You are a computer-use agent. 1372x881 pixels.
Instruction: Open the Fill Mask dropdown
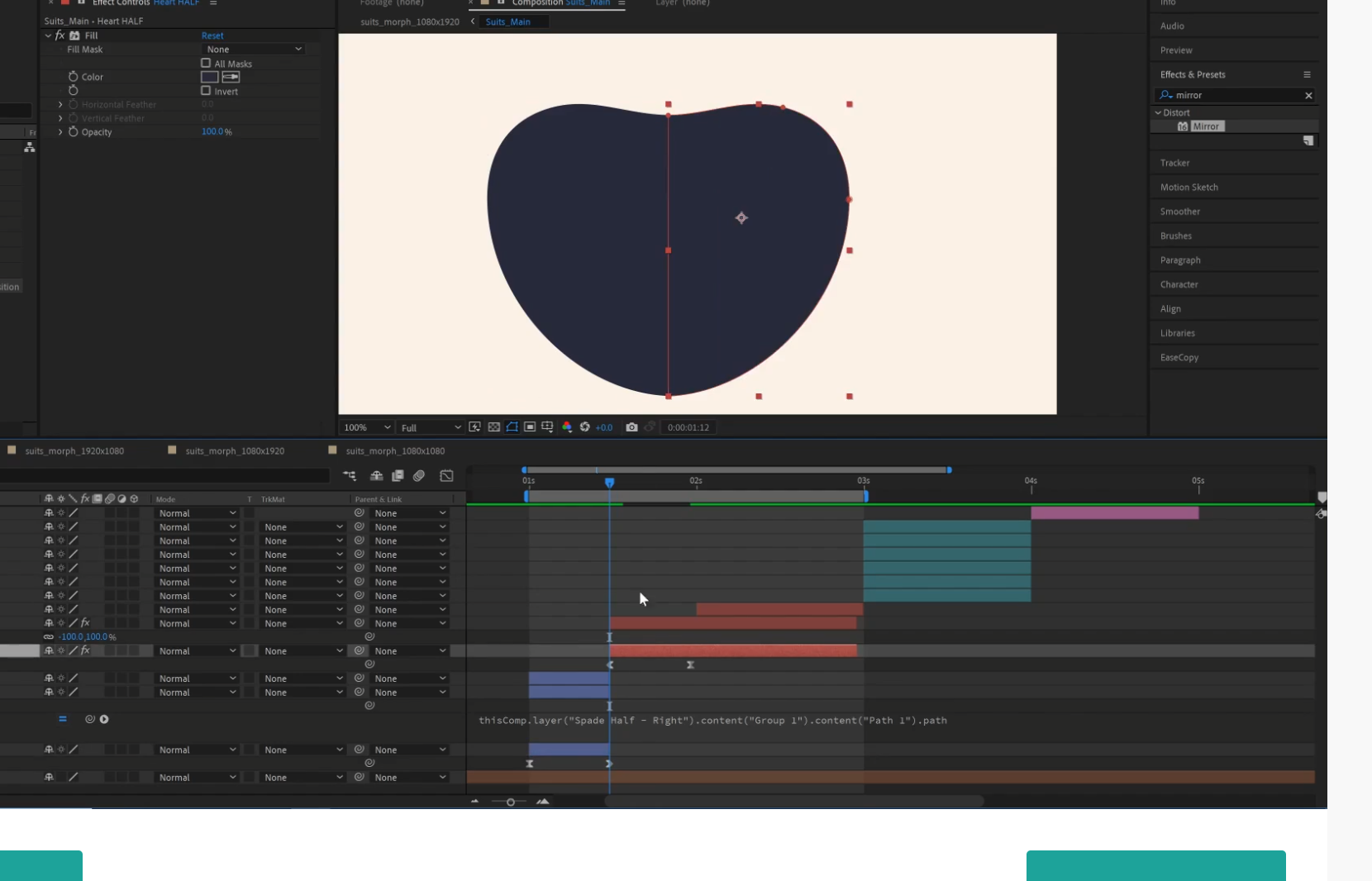tap(254, 49)
